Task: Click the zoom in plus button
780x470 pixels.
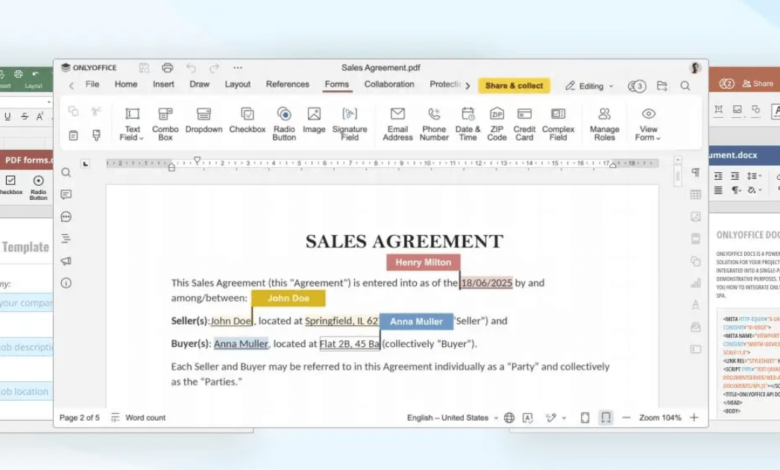Action: pyautogui.click(x=694, y=418)
